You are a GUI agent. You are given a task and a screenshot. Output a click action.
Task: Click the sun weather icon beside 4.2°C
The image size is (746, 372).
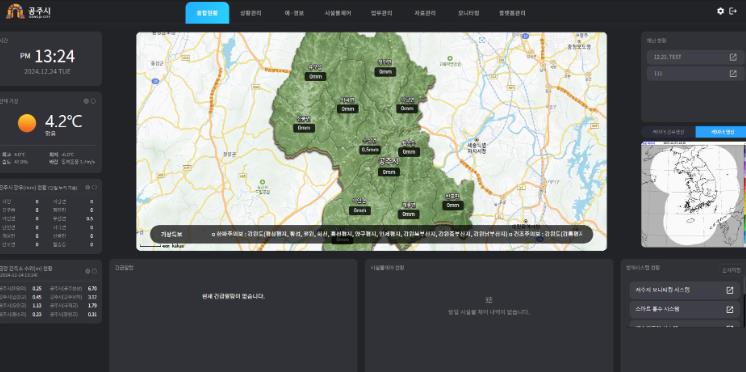27,123
